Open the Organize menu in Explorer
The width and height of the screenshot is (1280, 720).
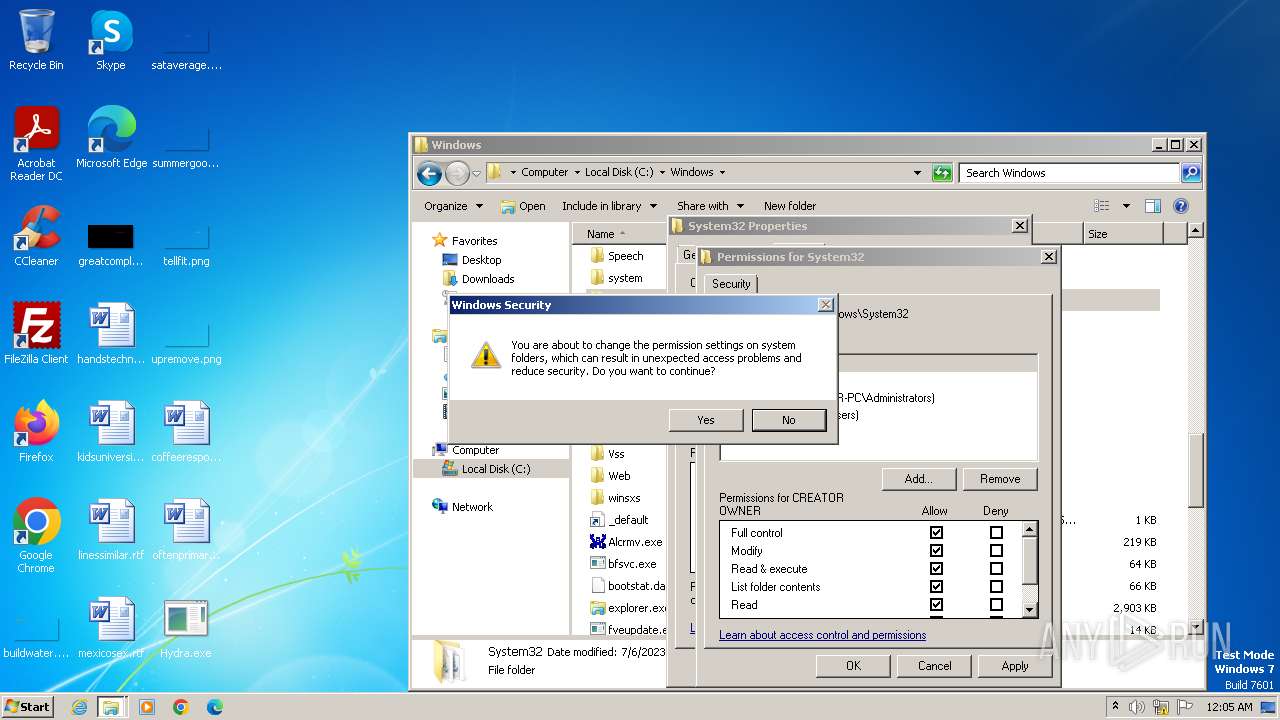click(x=454, y=206)
